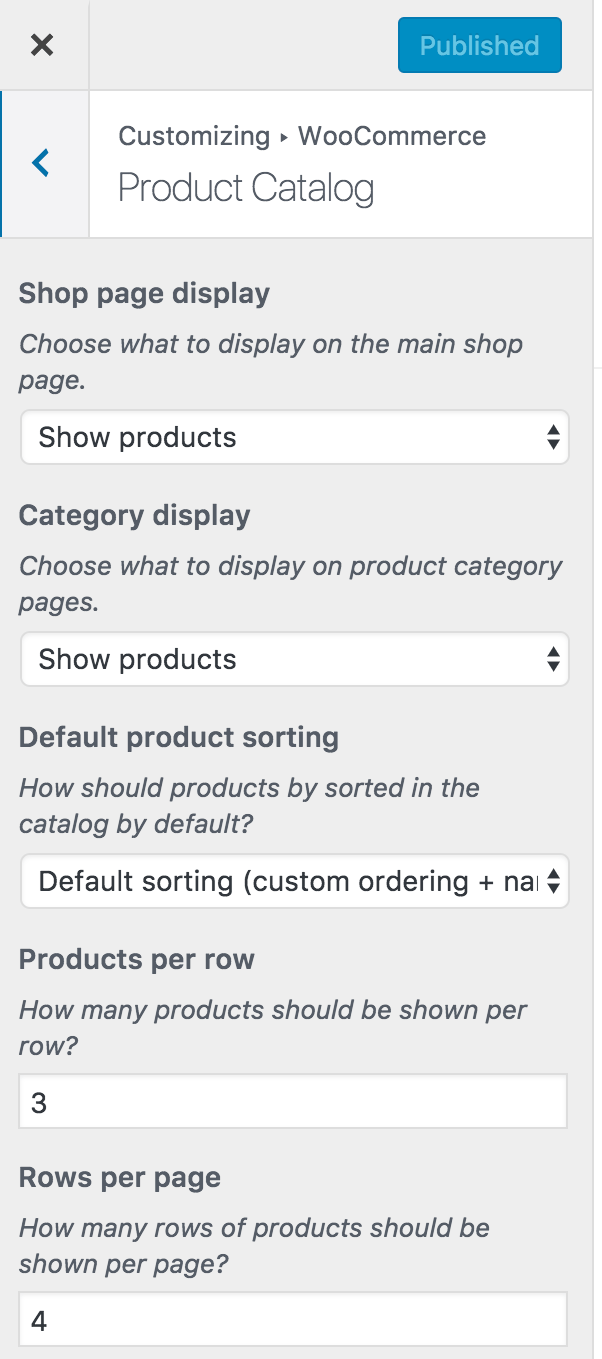Click the Products per row label
Image resolution: width=602 pixels, height=1359 pixels.
[136, 960]
